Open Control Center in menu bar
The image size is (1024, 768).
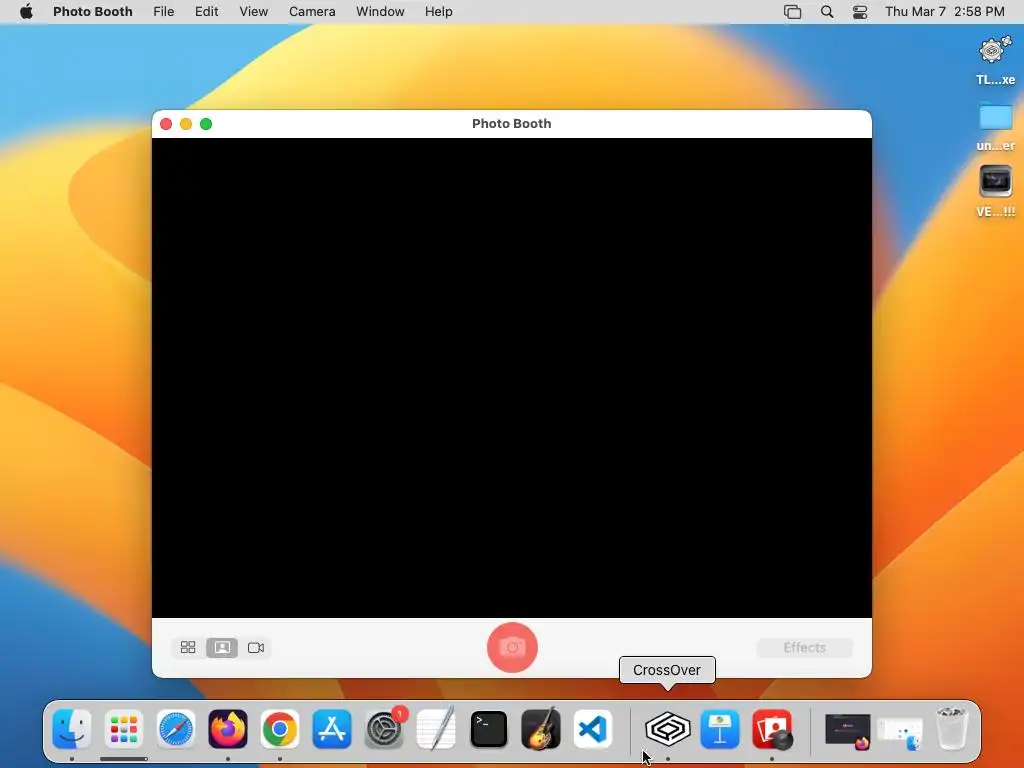(860, 12)
